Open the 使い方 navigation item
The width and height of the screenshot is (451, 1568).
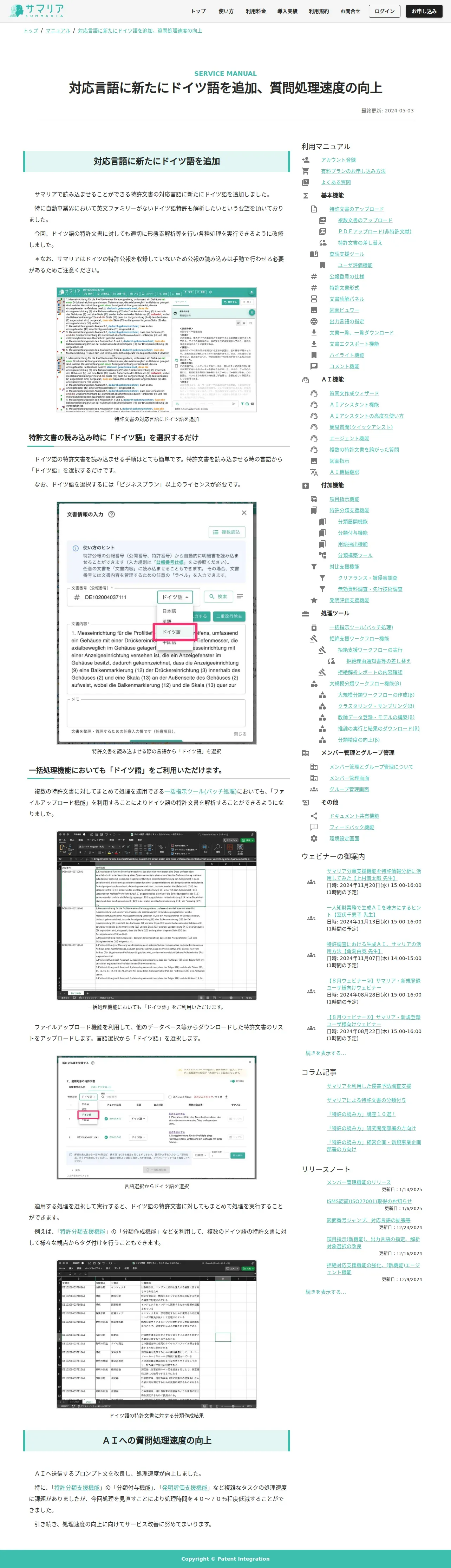coord(226,12)
